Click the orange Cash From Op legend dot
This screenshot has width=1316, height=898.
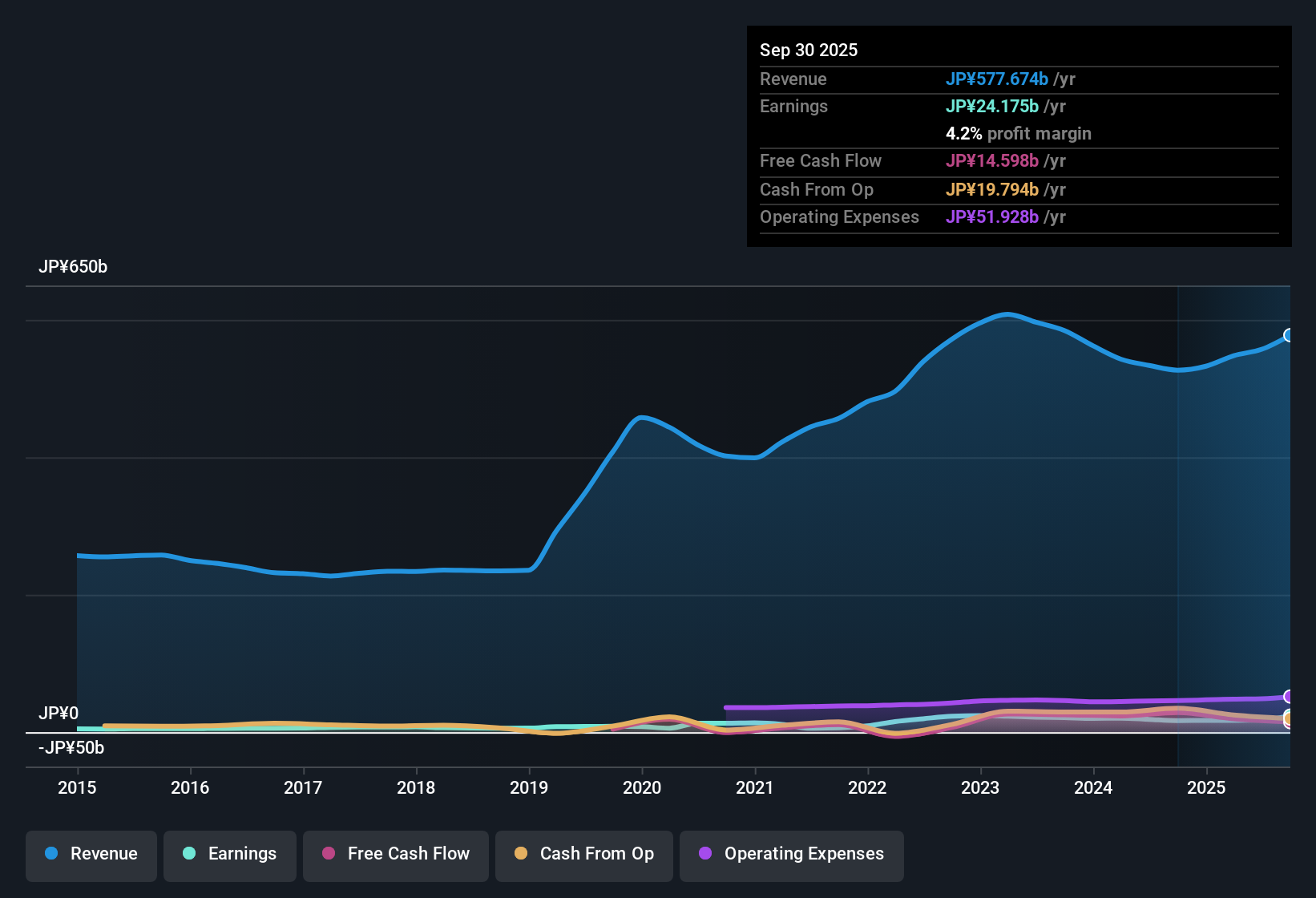tap(521, 854)
